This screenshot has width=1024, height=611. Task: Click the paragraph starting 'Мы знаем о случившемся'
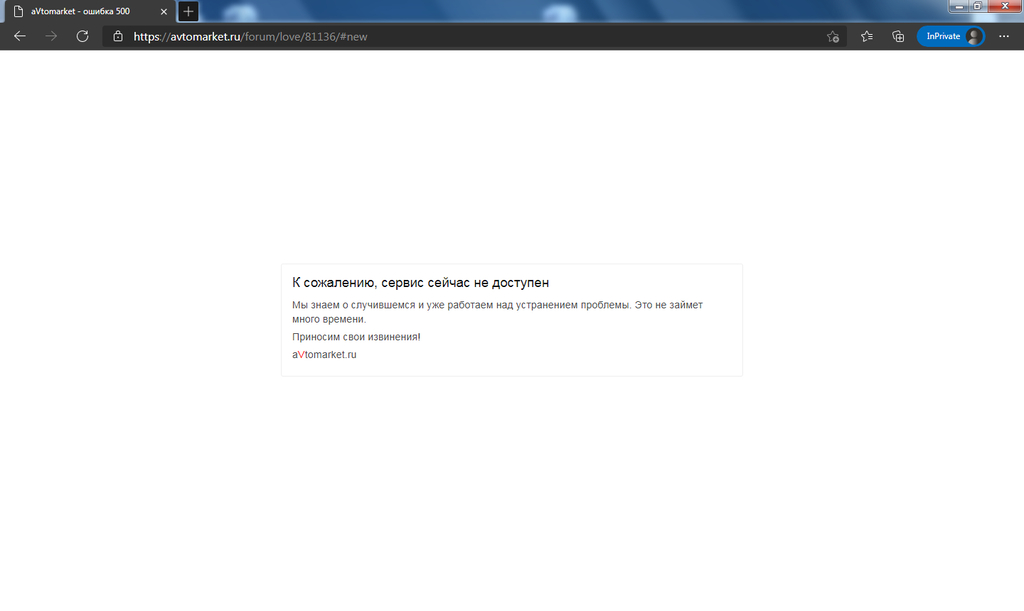coord(497,312)
